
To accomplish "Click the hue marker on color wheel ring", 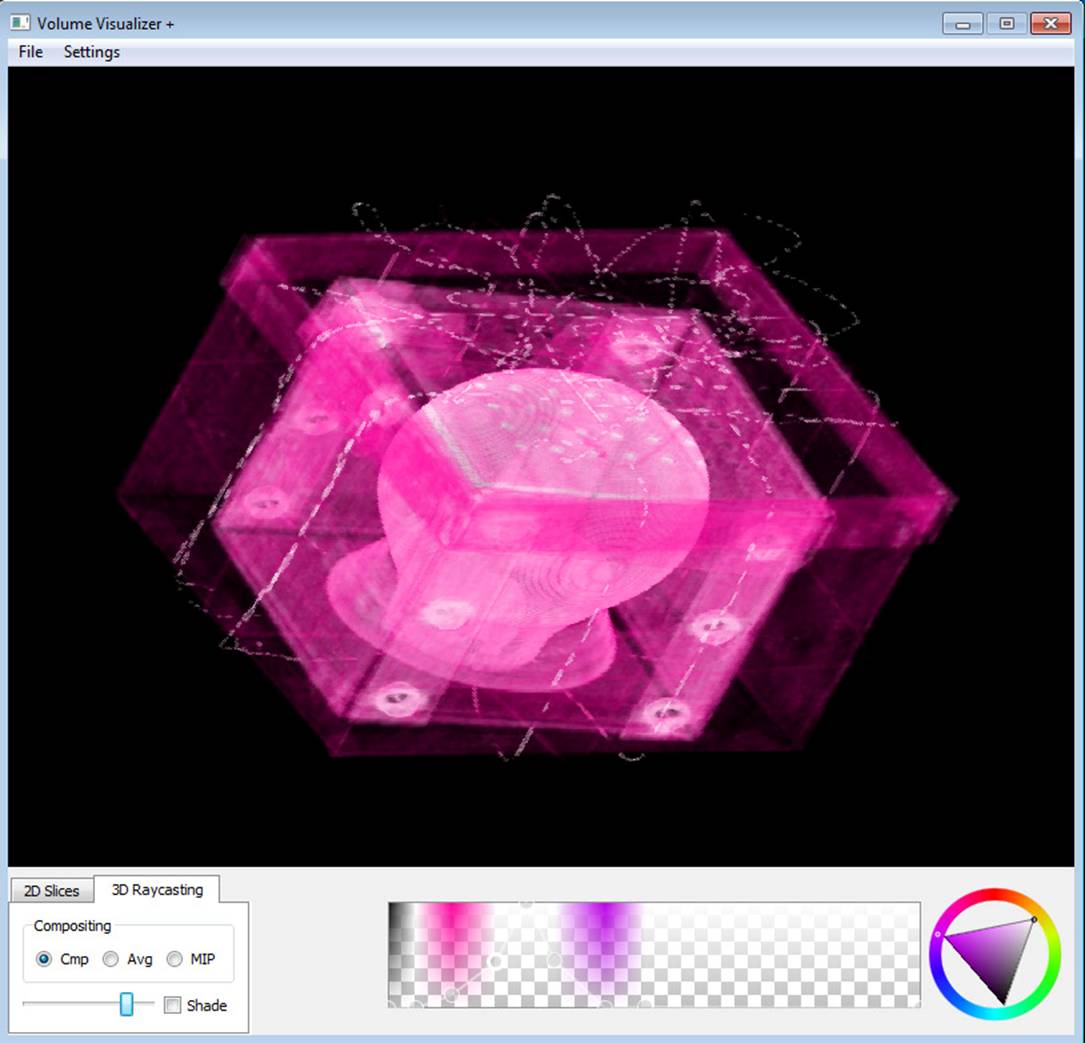I will coord(1034,919).
